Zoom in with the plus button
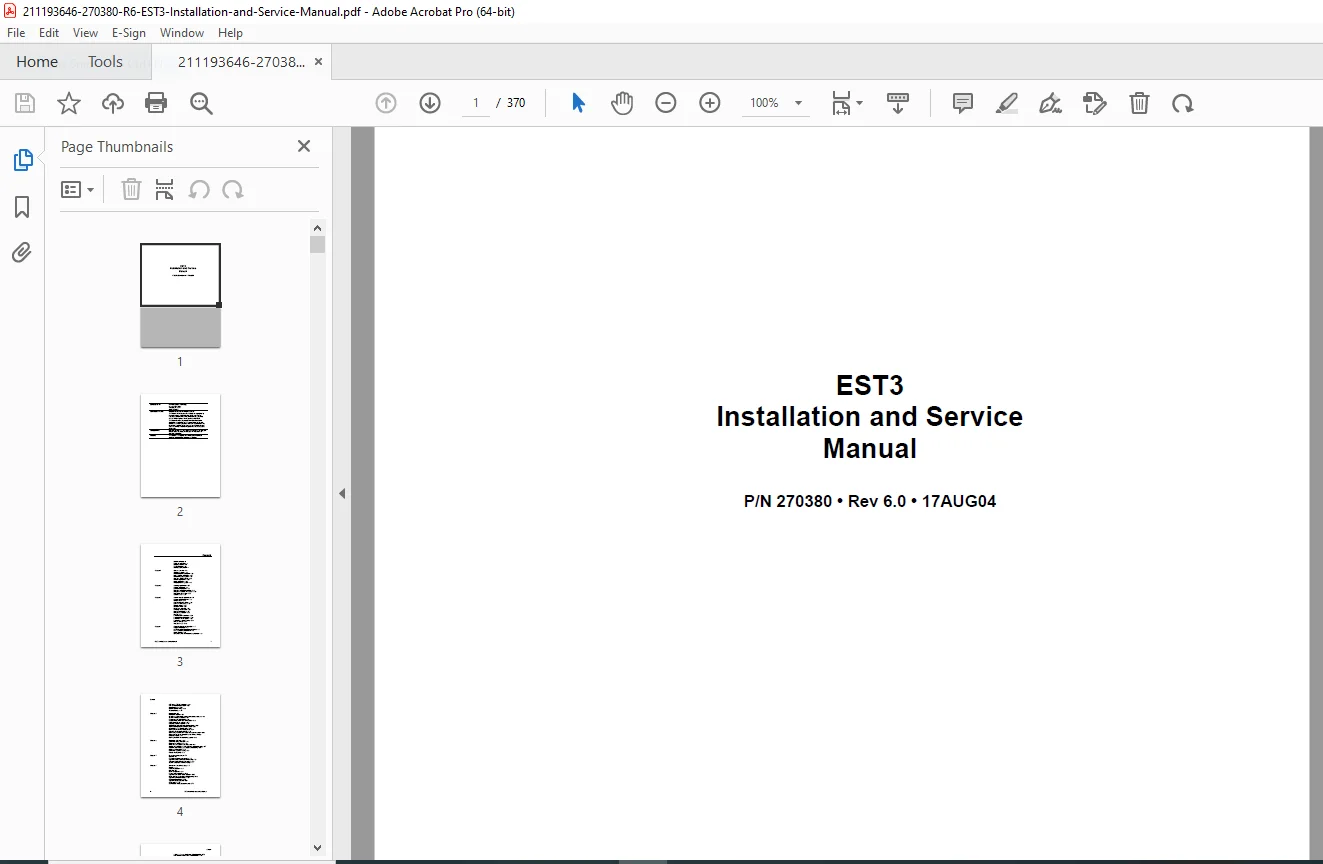This screenshot has width=1323, height=864. [710, 103]
